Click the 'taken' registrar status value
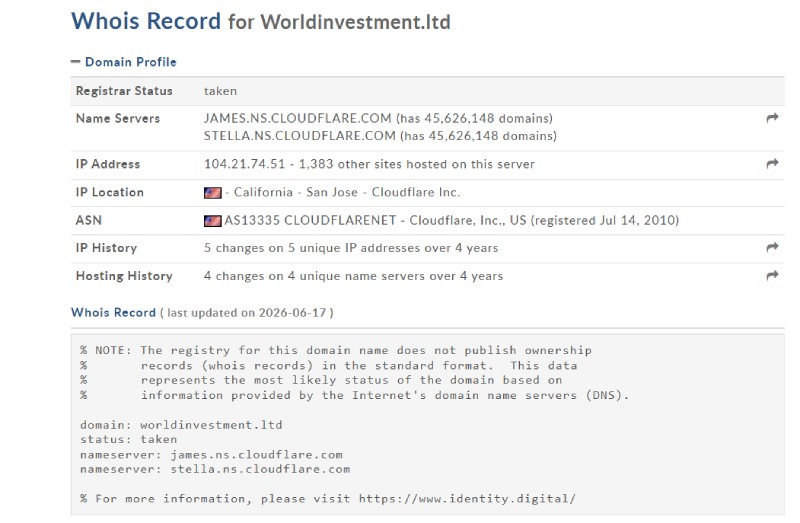This screenshot has width=800, height=523. tap(220, 91)
